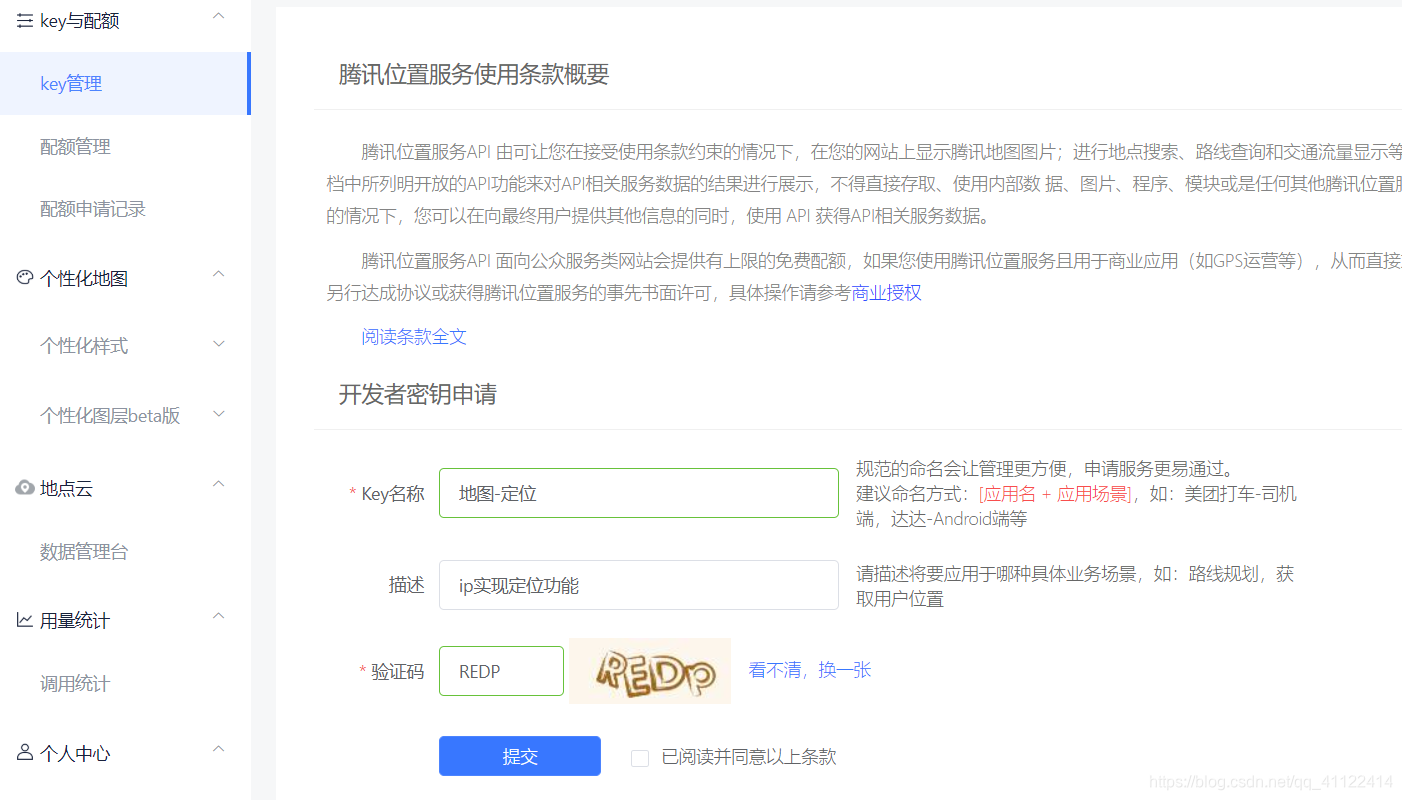Open 个性化图层beta版 menu item
The image size is (1402, 800).
[x=110, y=416]
